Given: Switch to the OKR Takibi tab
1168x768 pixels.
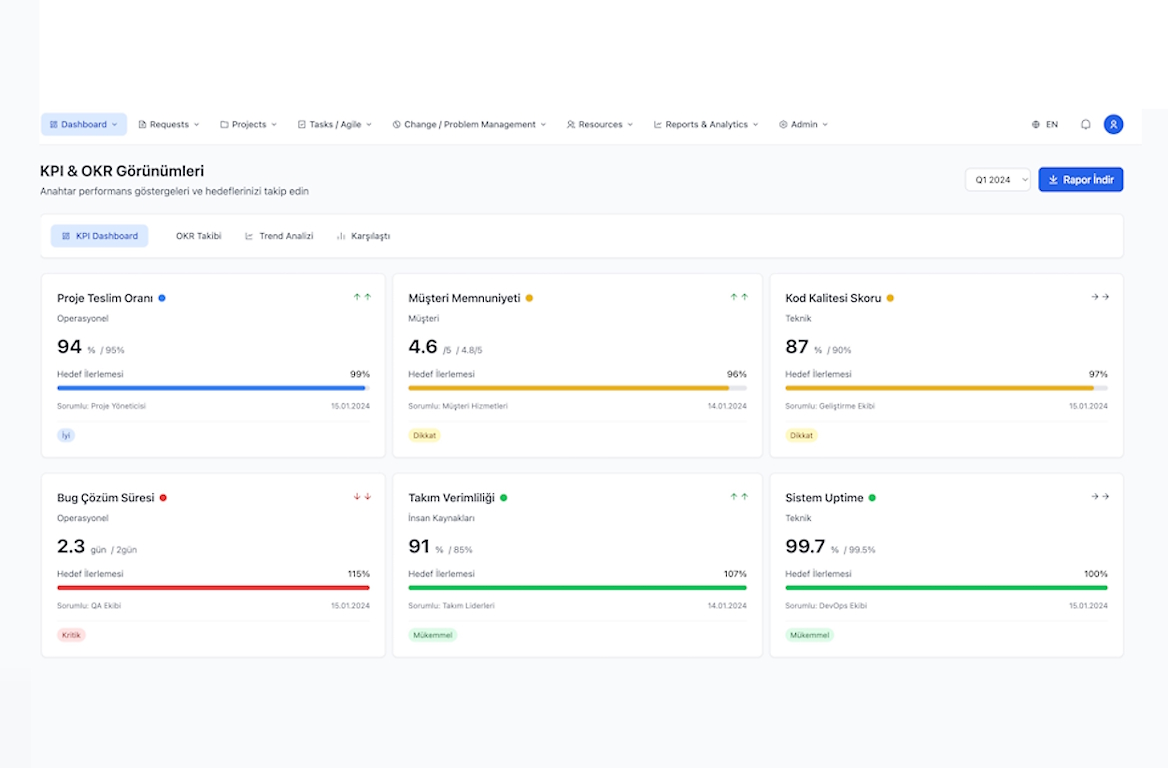Looking at the screenshot, I should (198, 236).
